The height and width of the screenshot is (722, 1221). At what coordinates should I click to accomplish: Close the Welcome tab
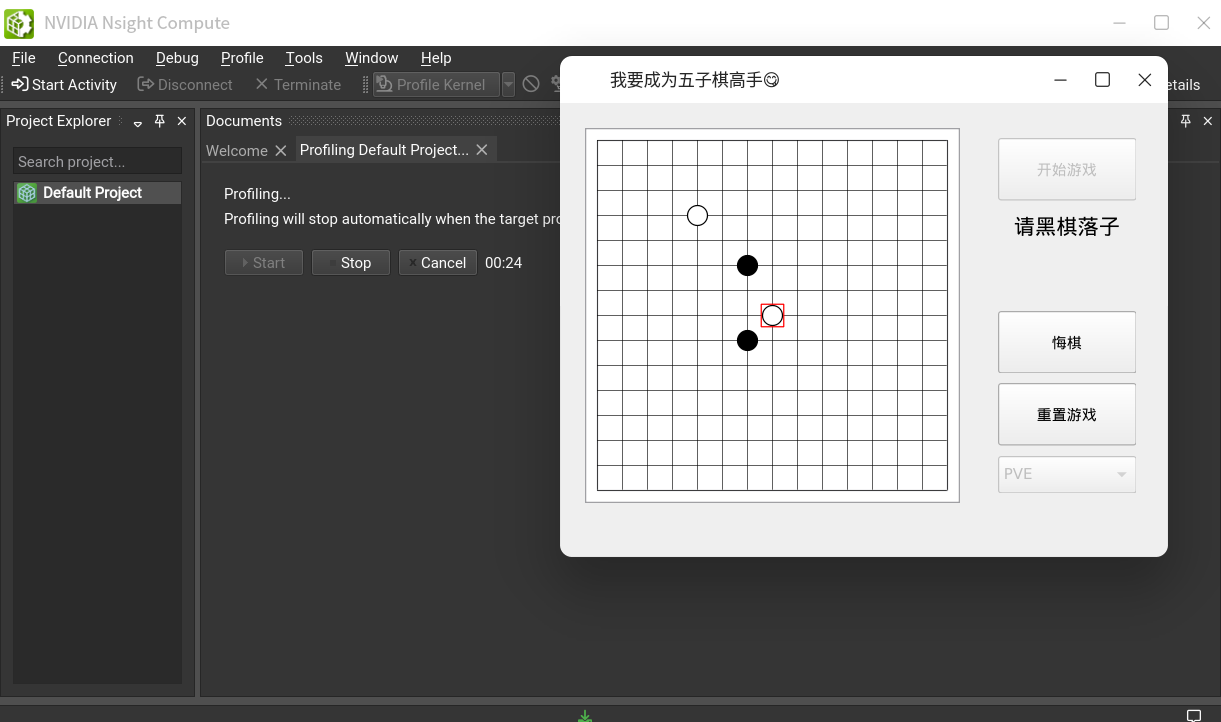point(281,150)
